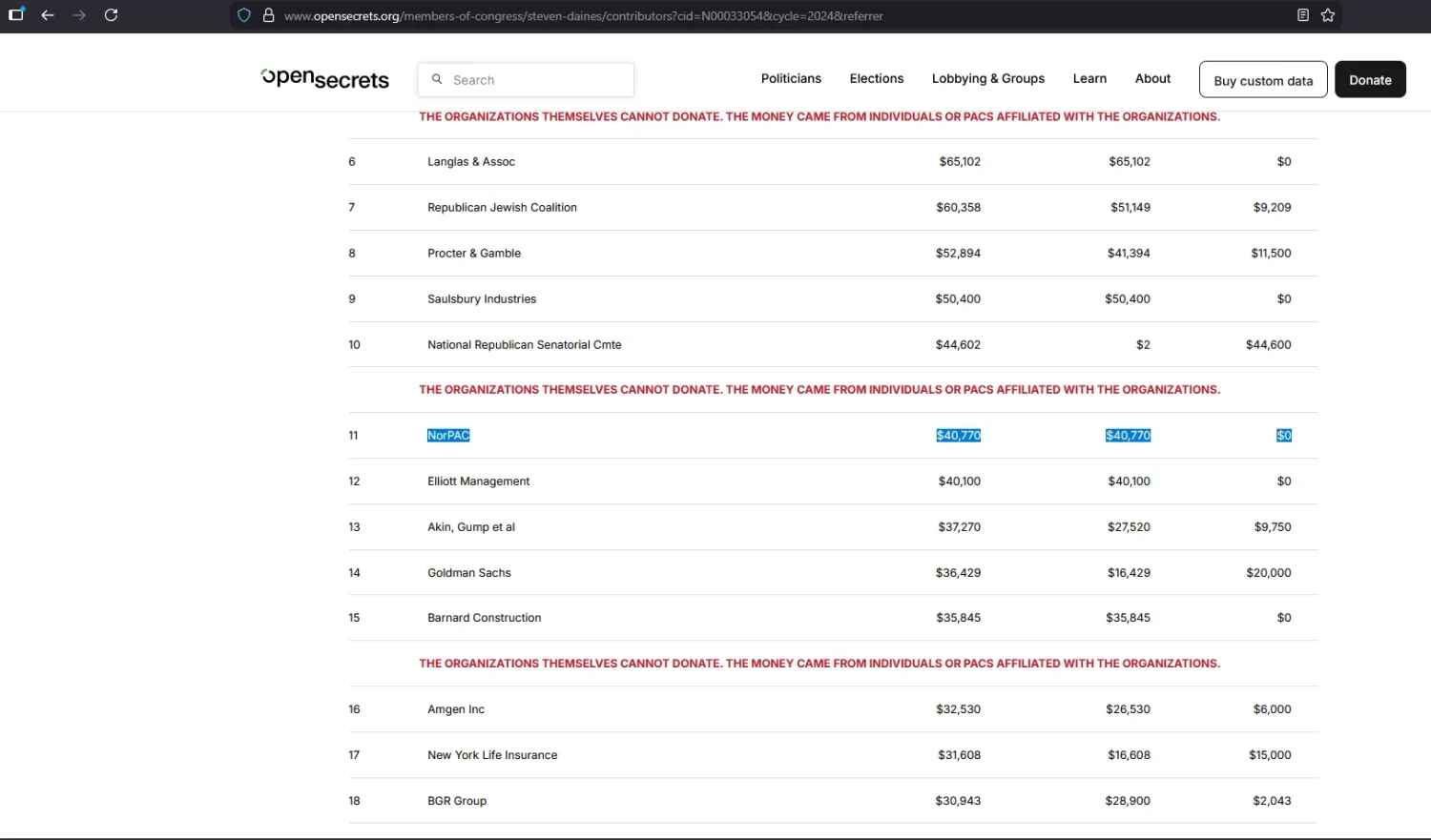Click Procter & Gamble PAC amount $11,500
The width and height of the screenshot is (1431, 840).
point(1272,254)
